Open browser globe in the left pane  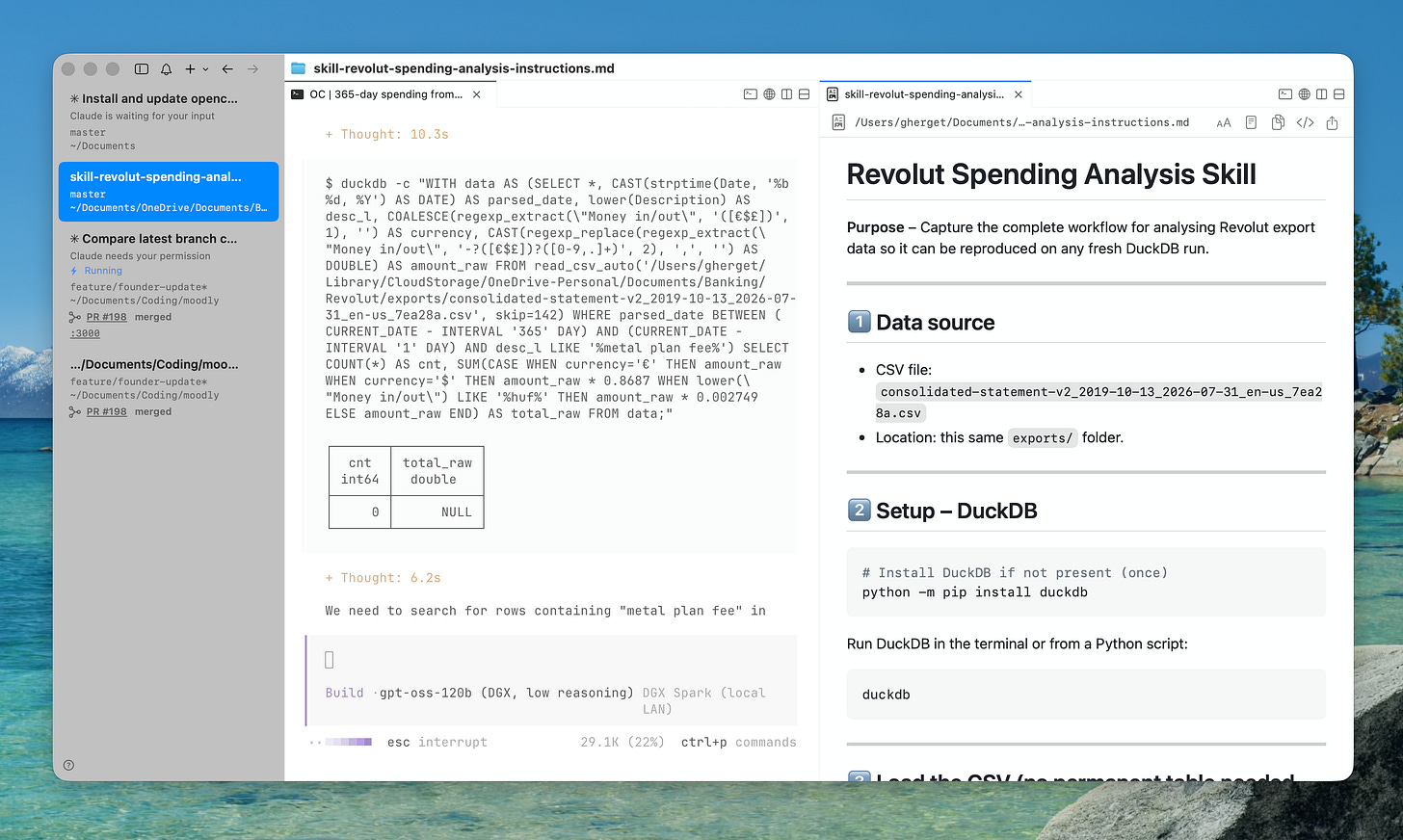pos(769,94)
